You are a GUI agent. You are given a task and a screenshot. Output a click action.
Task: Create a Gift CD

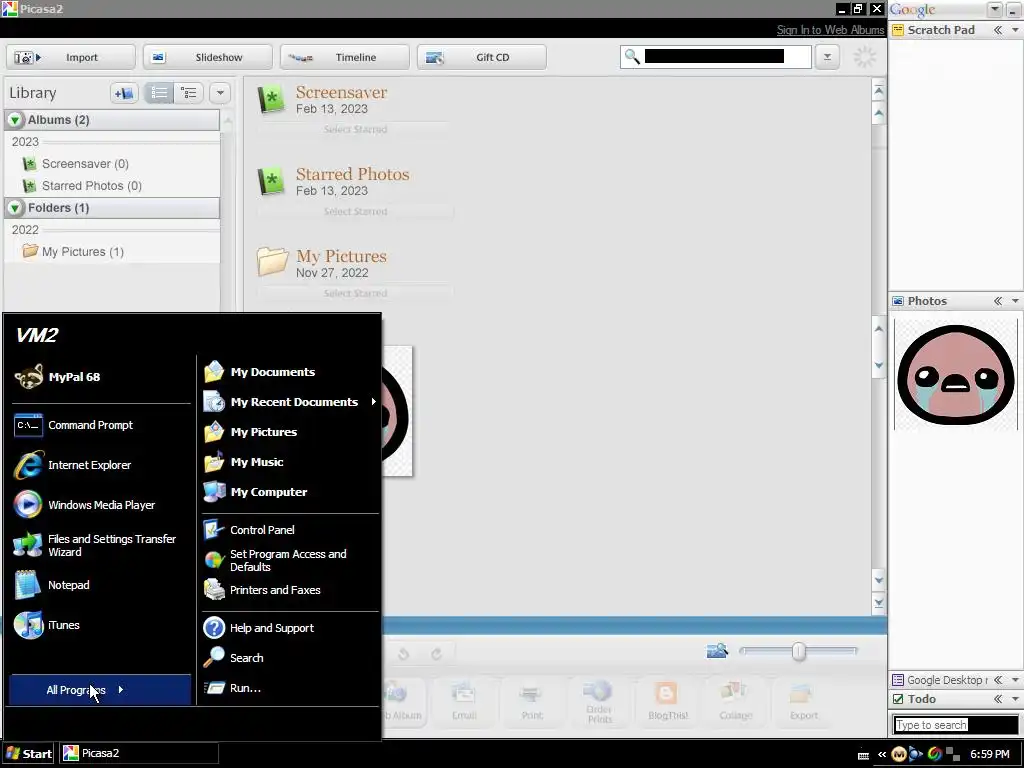point(482,57)
